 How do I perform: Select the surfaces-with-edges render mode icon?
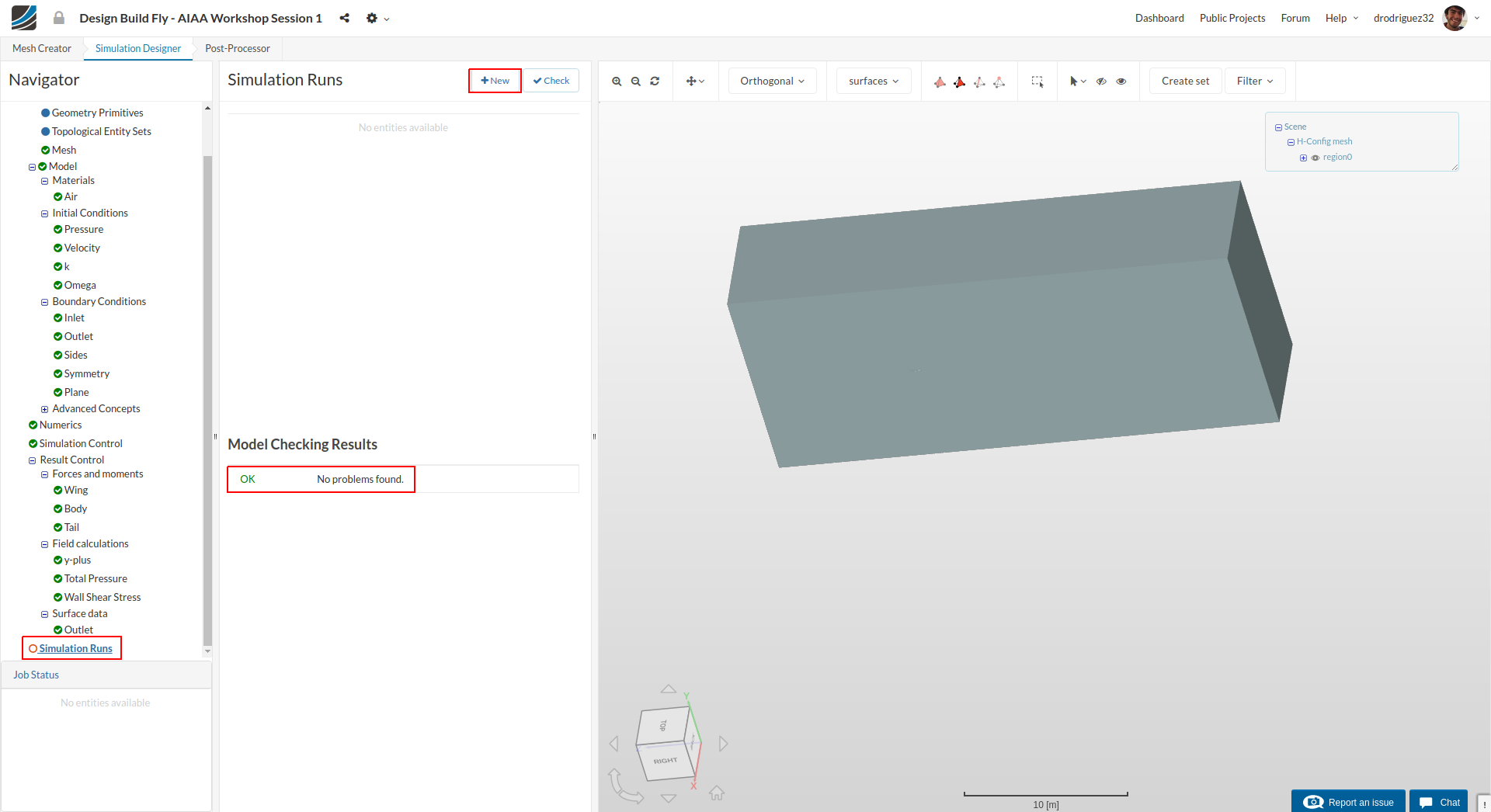pos(960,82)
